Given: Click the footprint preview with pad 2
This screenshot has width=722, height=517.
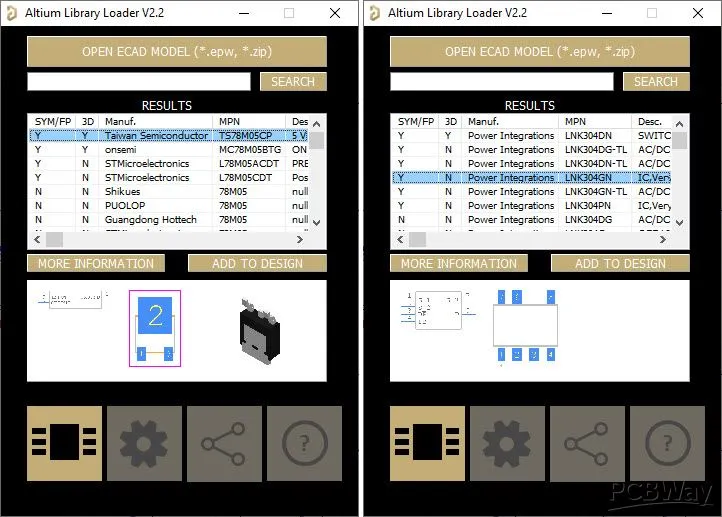Looking at the screenshot, I should click(x=155, y=328).
